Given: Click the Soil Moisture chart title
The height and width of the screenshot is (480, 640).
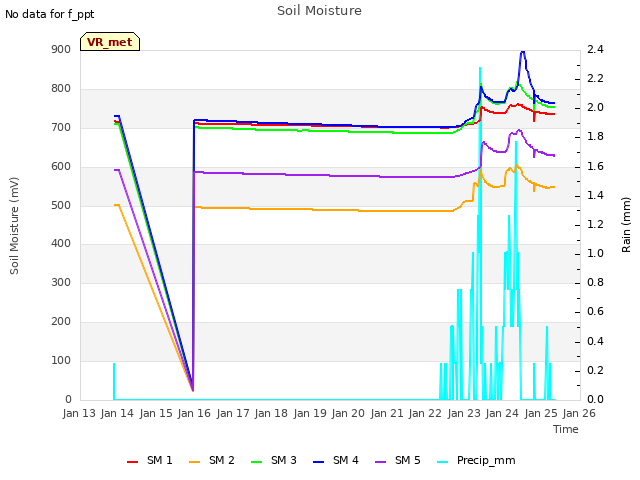Looking at the screenshot, I should click(x=319, y=11).
